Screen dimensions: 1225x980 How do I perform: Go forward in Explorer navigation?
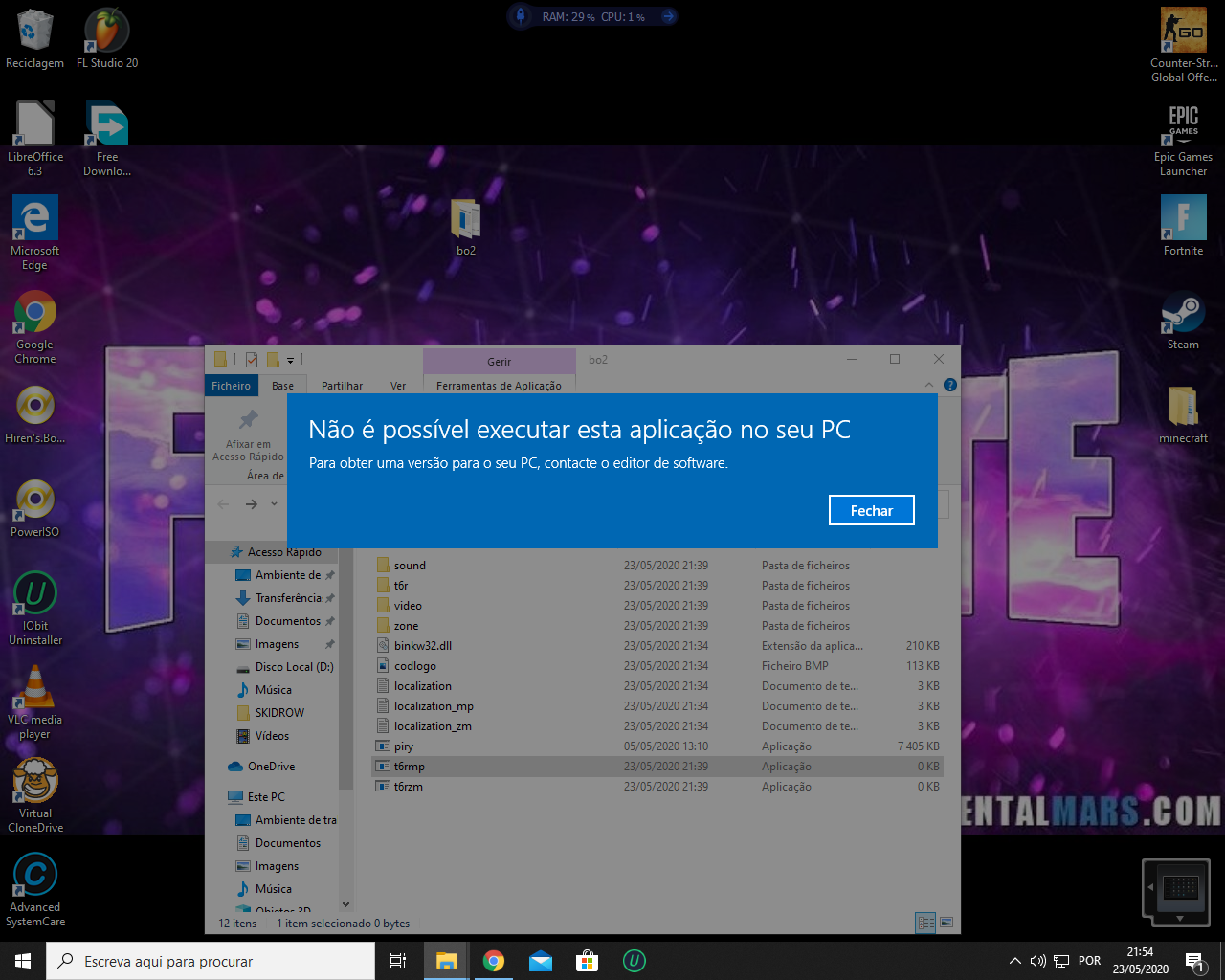[251, 504]
